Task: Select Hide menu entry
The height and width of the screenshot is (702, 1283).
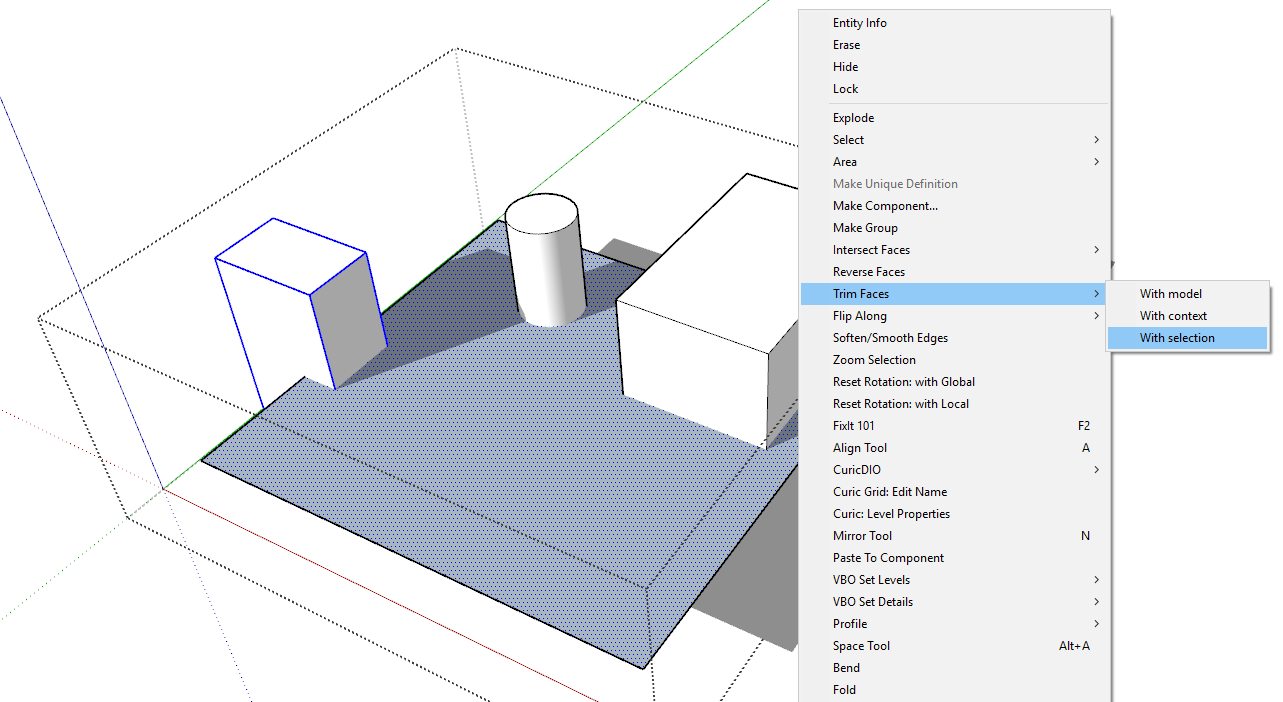Action: [845, 67]
